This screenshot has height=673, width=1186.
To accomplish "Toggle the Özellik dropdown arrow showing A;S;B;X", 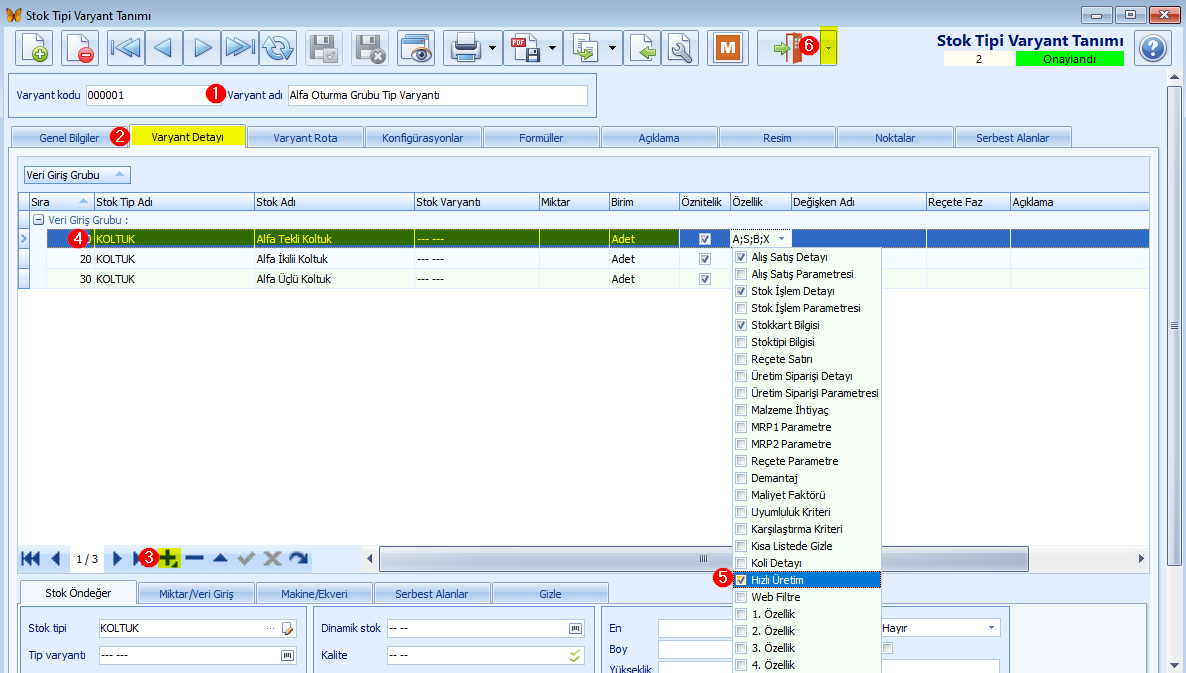I will click(781, 239).
